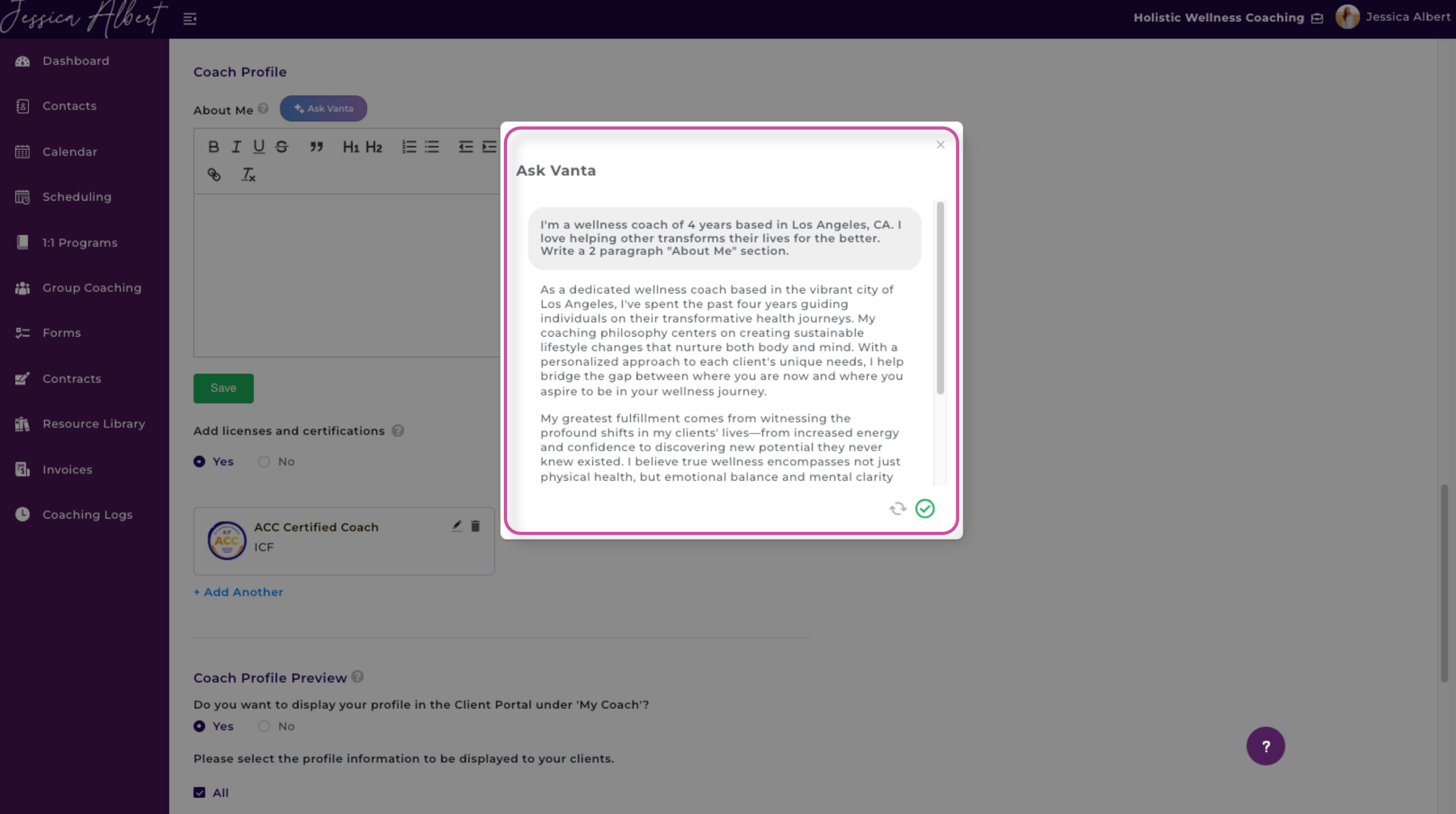Insert a hyperlink
Screen dimensions: 1456x814
tap(214, 175)
